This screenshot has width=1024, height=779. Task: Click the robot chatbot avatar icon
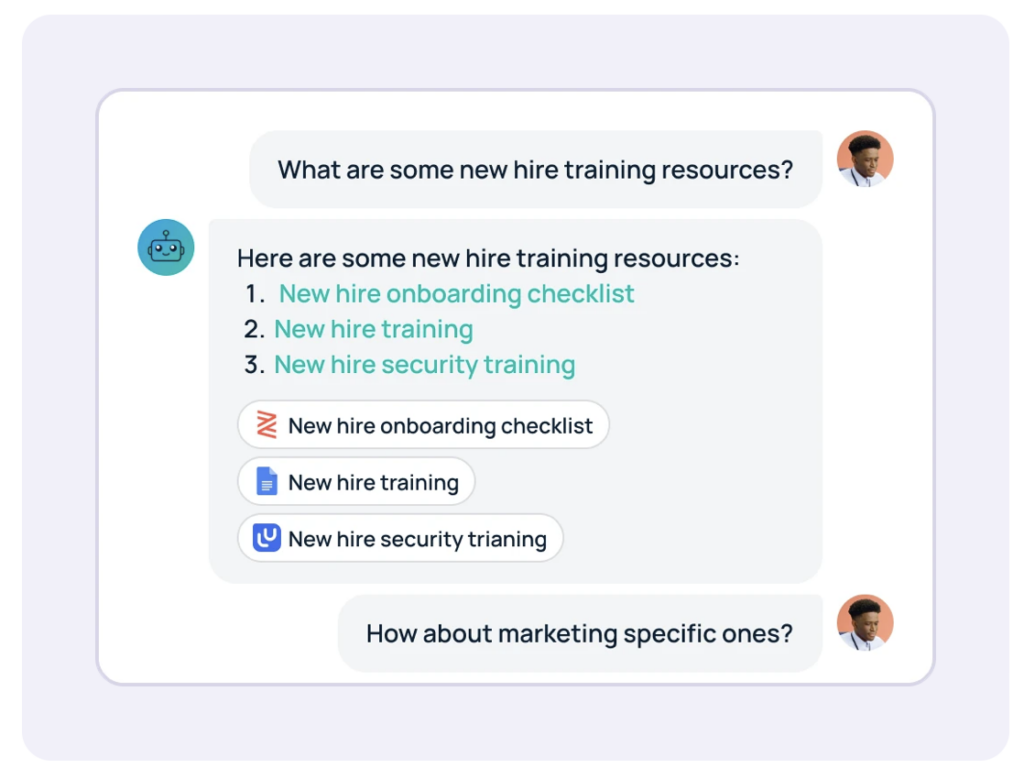coord(165,247)
